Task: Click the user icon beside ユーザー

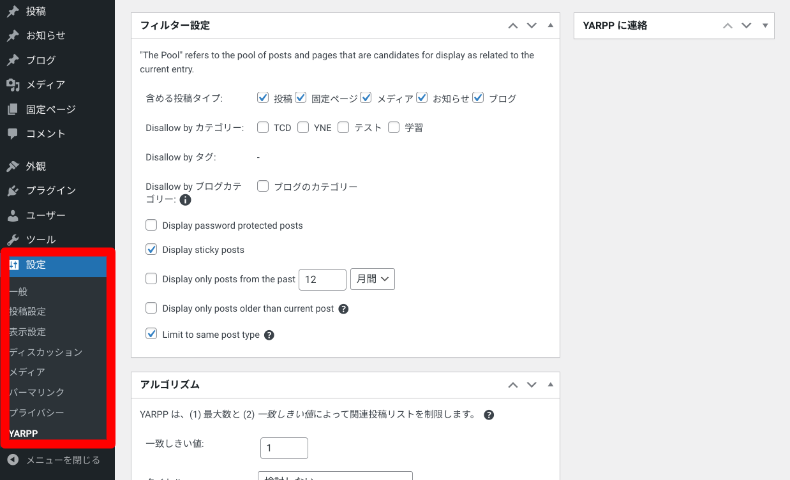Action: [x=13, y=216]
